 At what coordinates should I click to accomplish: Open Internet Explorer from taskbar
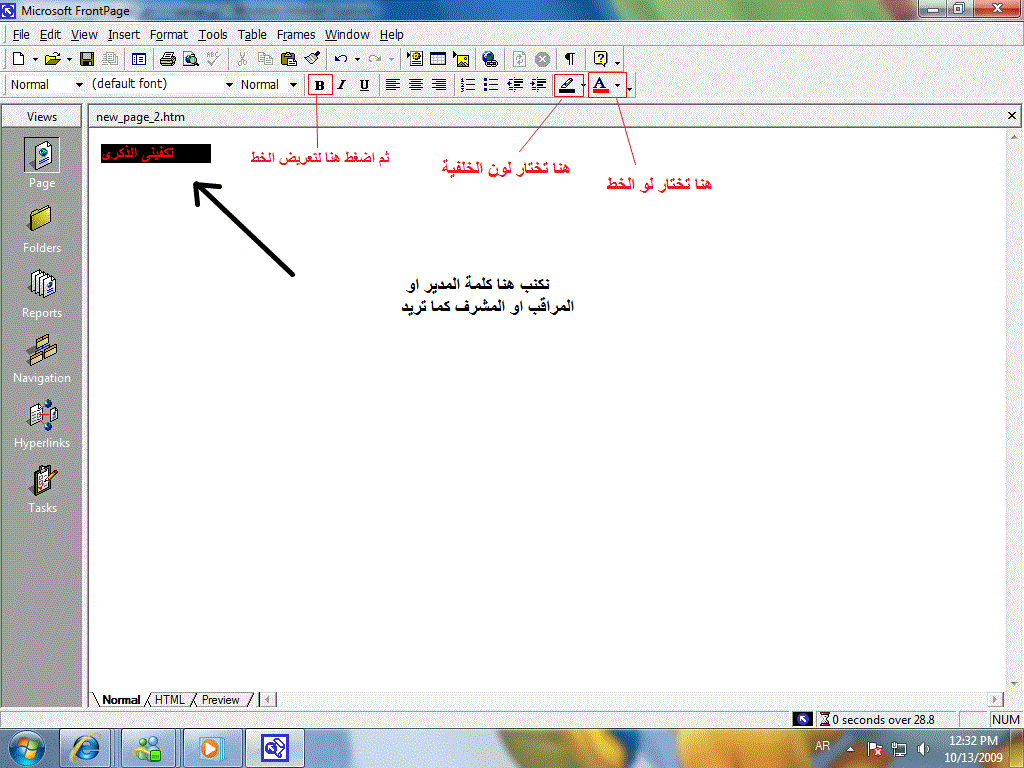86,747
